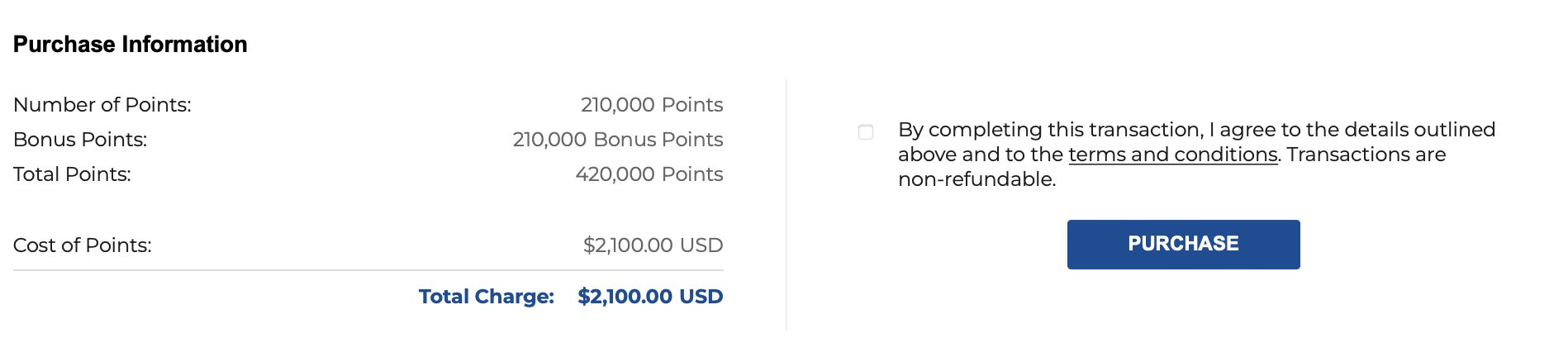Viewport: 1568px width, 362px height.
Task: Click the agreement text starting 'By completing'
Action: click(x=1196, y=155)
